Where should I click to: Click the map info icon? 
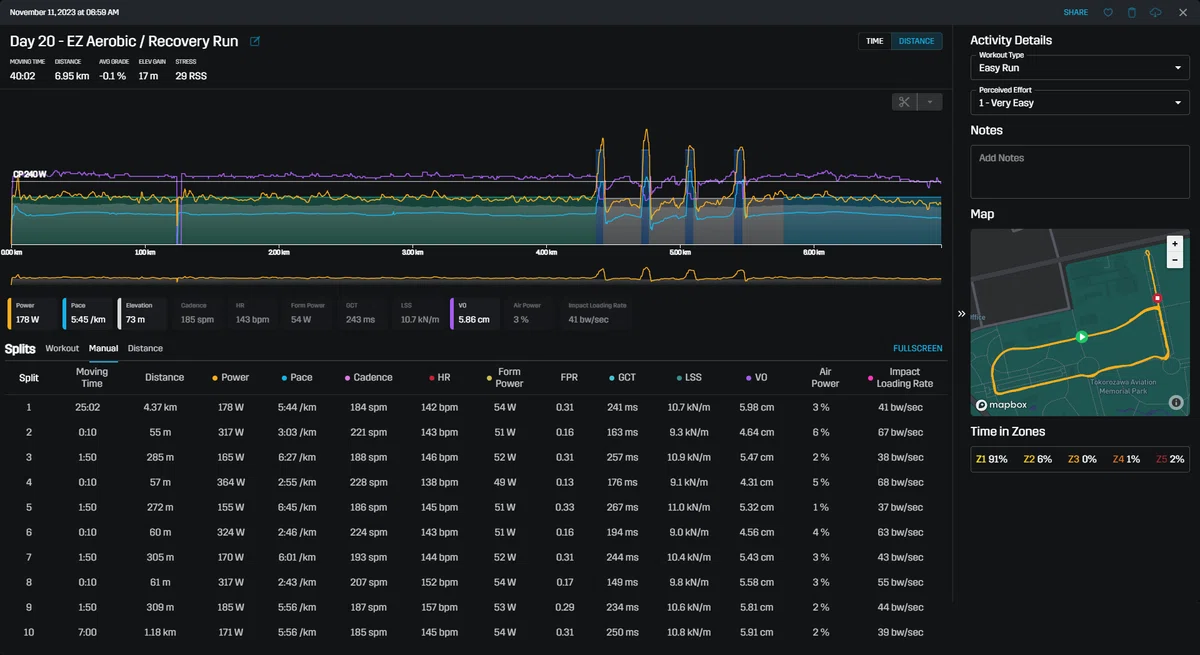pos(1175,403)
